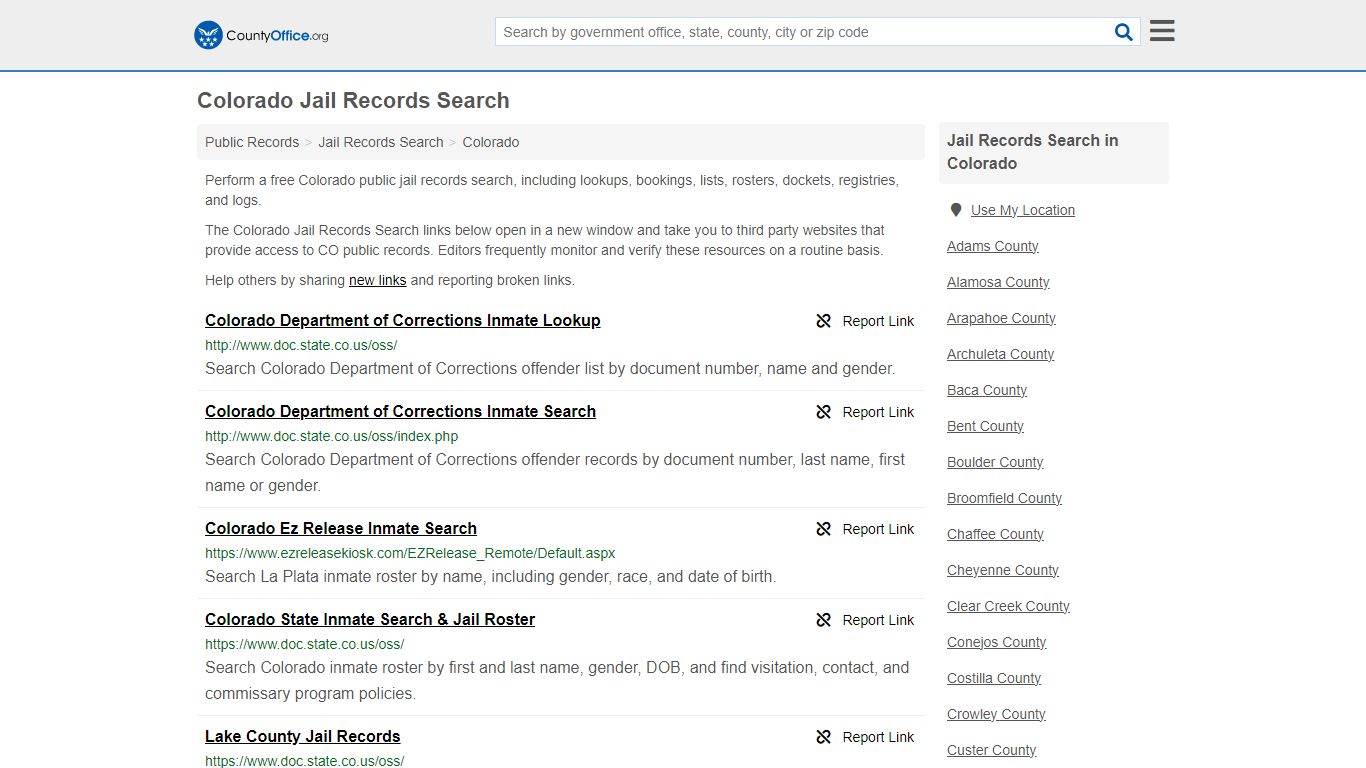
Task: Go to Jail Records Search breadcrumb
Action: click(381, 142)
